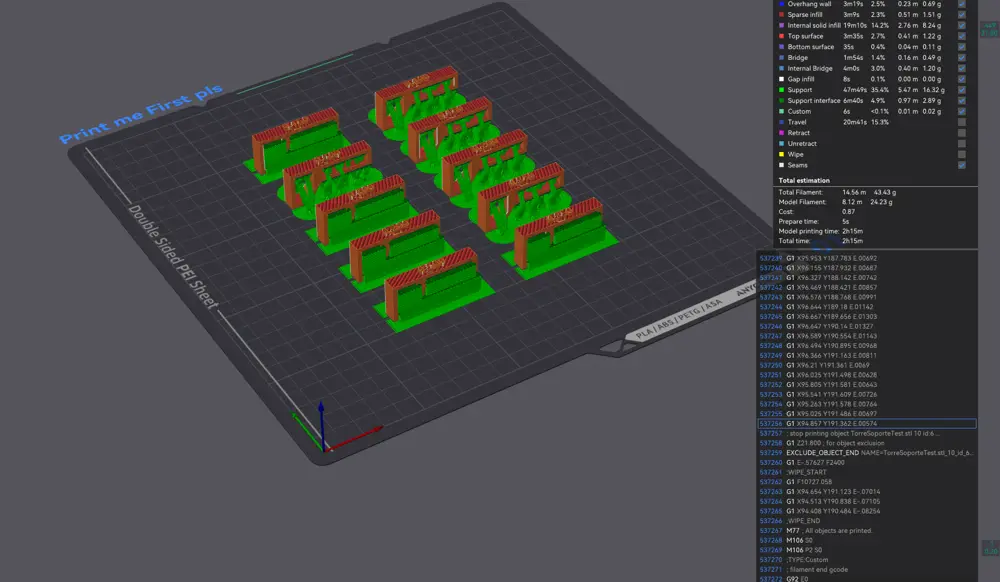Click the Model Filament 8.12 m value
The height and width of the screenshot is (582, 1000).
pos(853,202)
